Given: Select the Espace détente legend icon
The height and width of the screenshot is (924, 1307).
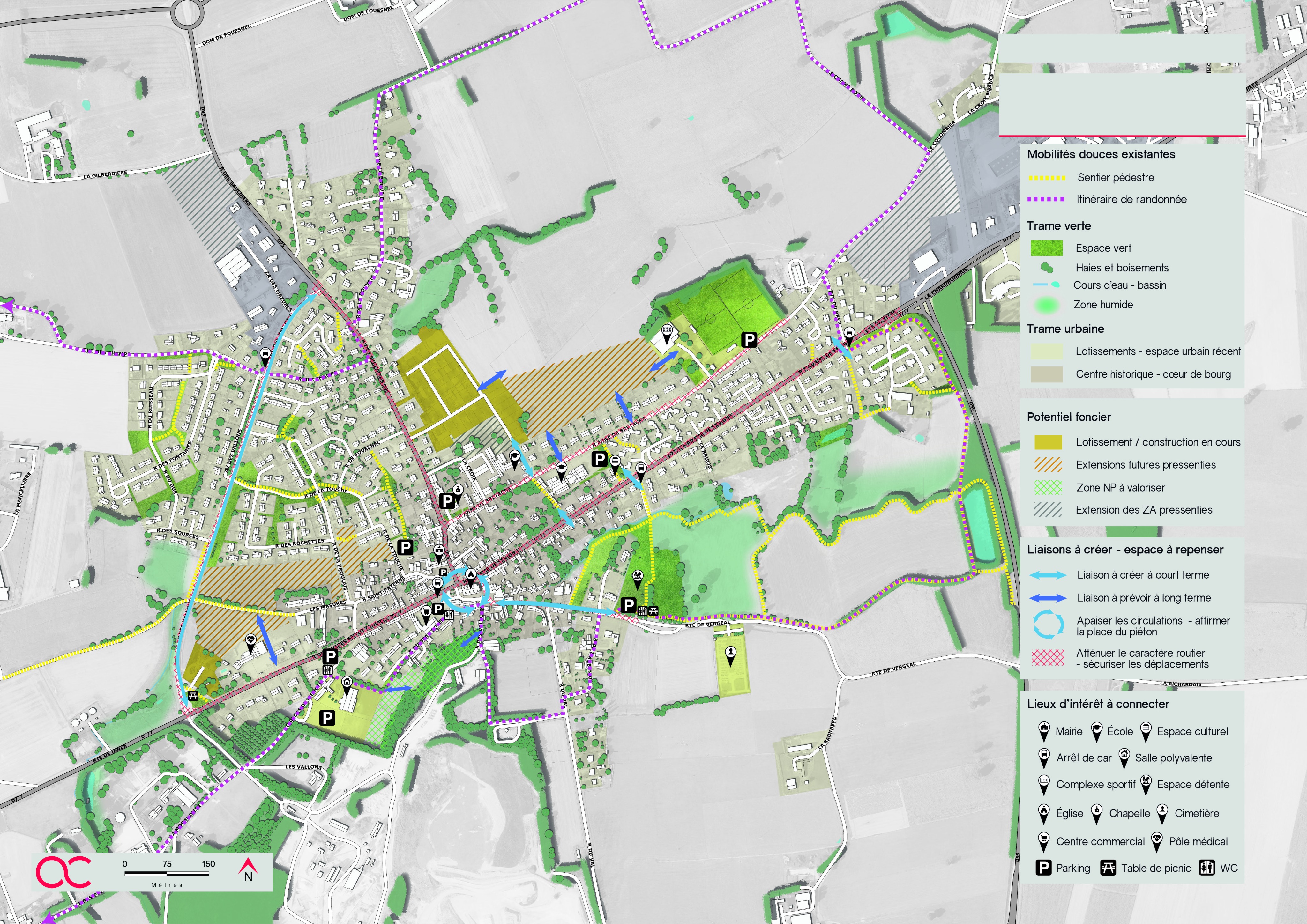Looking at the screenshot, I should pyautogui.click(x=1146, y=784).
